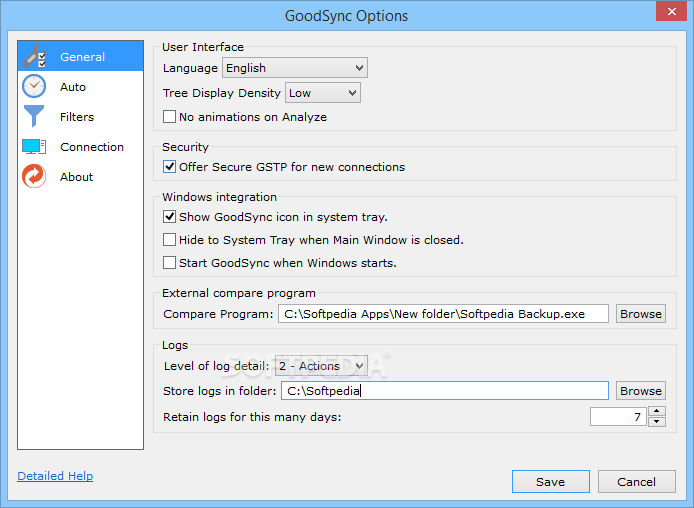The height and width of the screenshot is (508, 694).
Task: Click the About GoodSync logo icon
Action: (34, 177)
